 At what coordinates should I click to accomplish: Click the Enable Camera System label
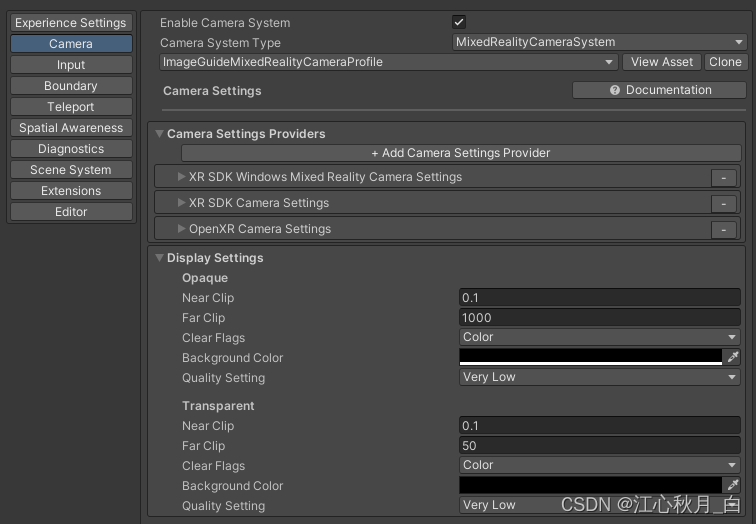click(225, 23)
